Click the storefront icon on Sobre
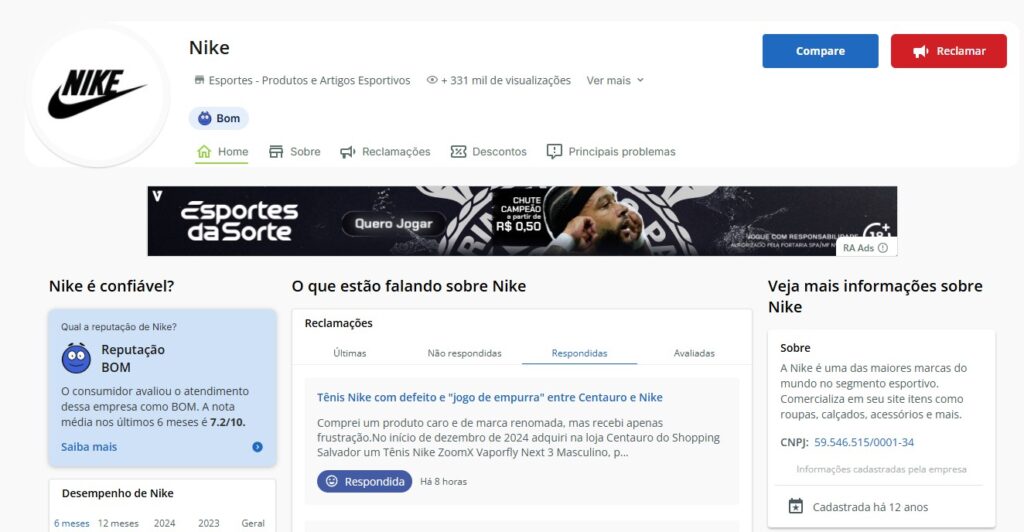Screen dimensions: 1024x532 click(276, 151)
